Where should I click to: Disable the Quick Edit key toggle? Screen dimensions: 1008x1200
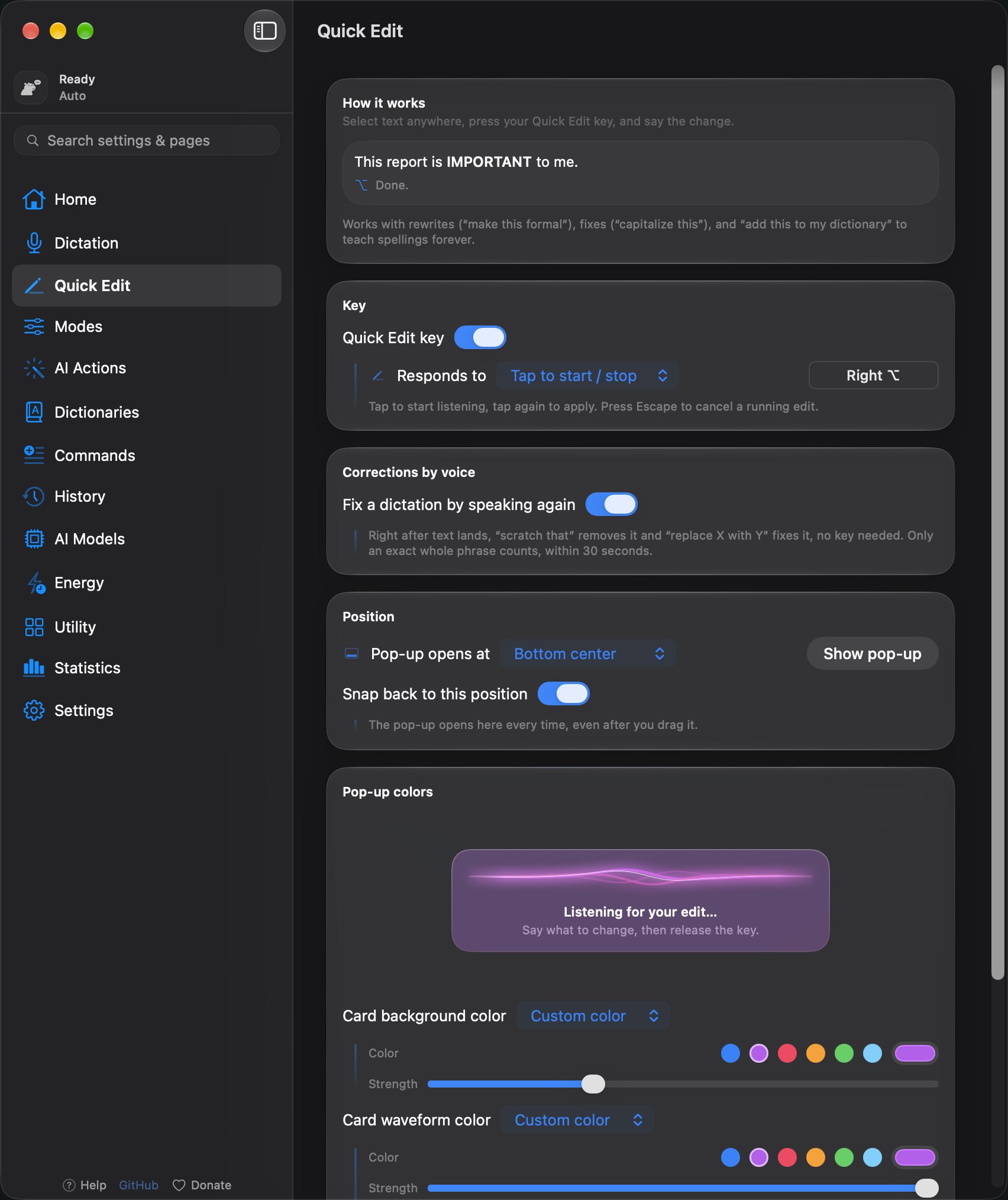point(480,337)
